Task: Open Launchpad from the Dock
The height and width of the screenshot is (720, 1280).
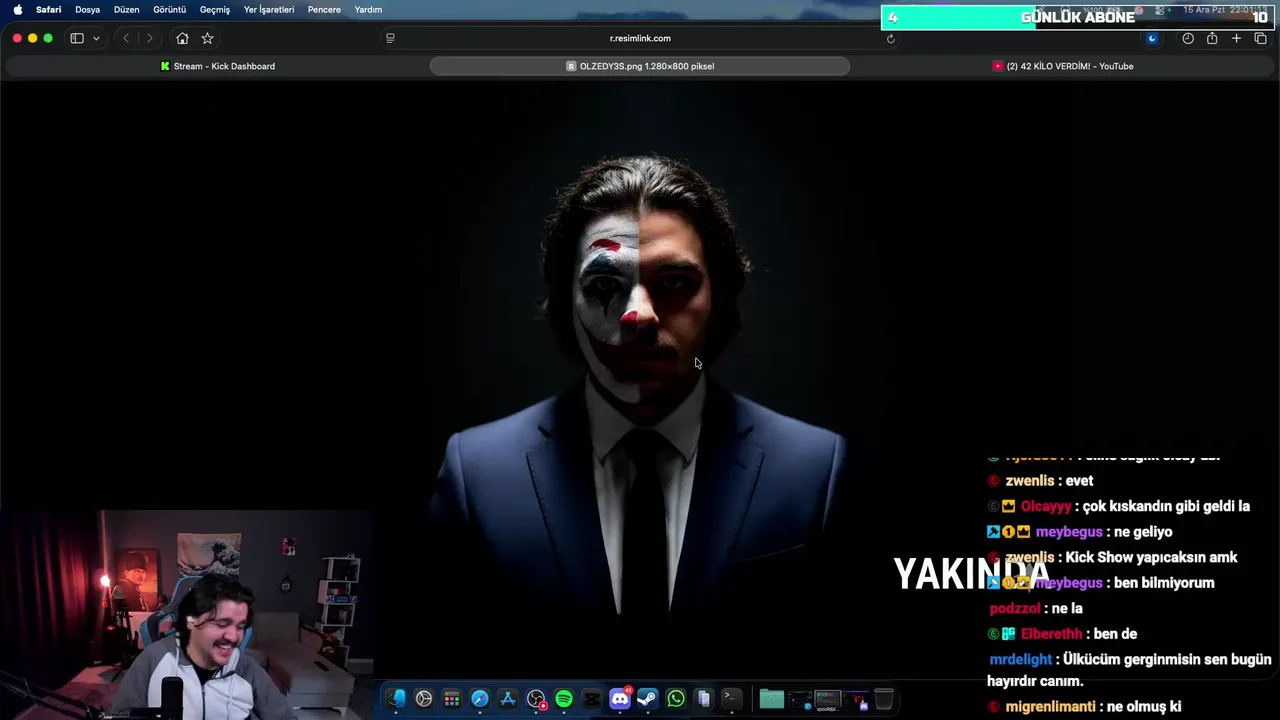Action: (x=452, y=699)
